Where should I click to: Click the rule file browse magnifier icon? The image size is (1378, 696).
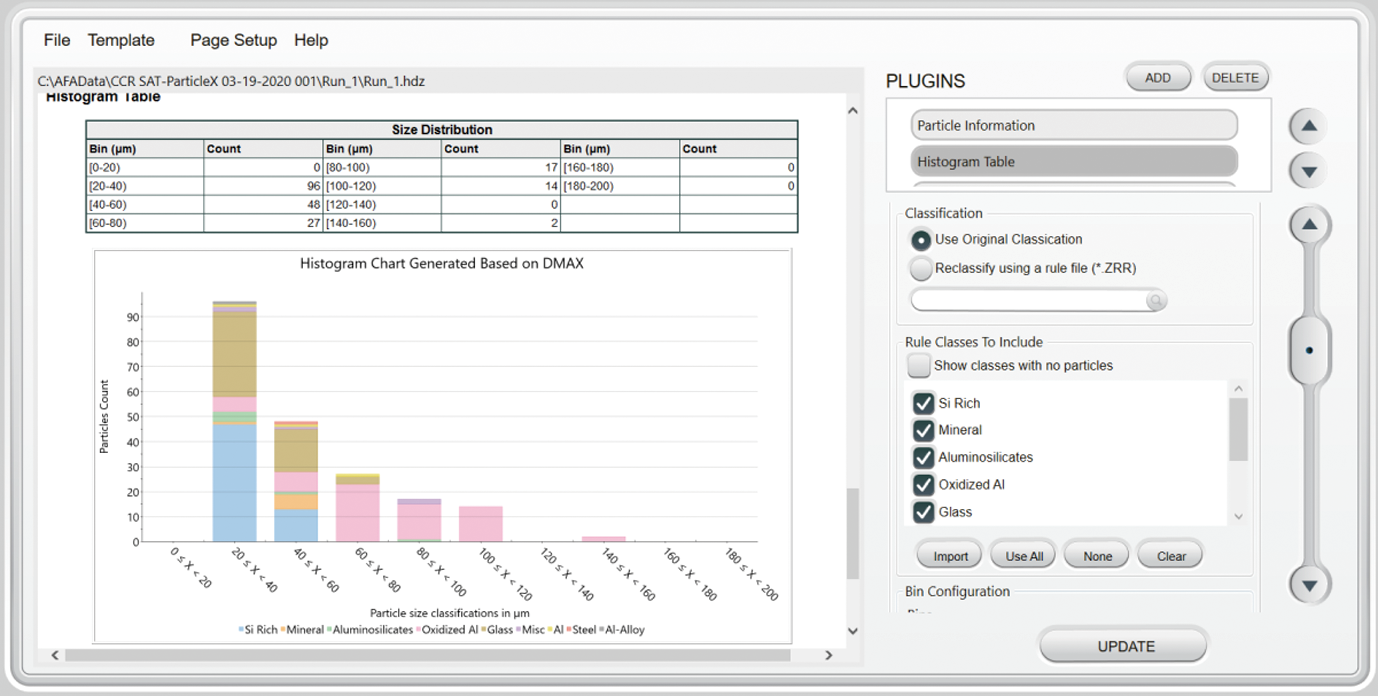1155,300
